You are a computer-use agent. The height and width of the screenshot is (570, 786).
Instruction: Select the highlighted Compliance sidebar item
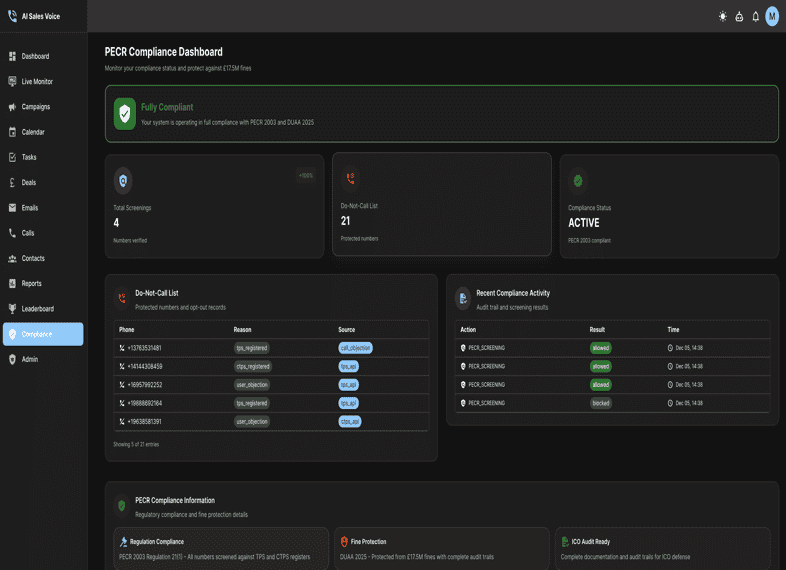point(43,334)
